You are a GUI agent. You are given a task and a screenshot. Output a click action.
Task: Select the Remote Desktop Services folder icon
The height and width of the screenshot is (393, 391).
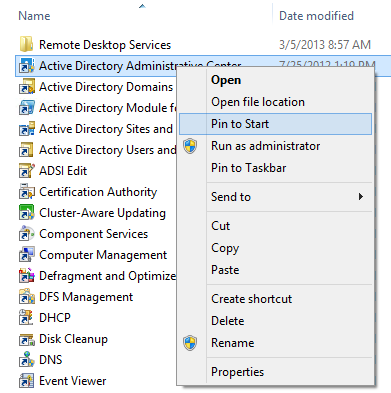point(26,44)
